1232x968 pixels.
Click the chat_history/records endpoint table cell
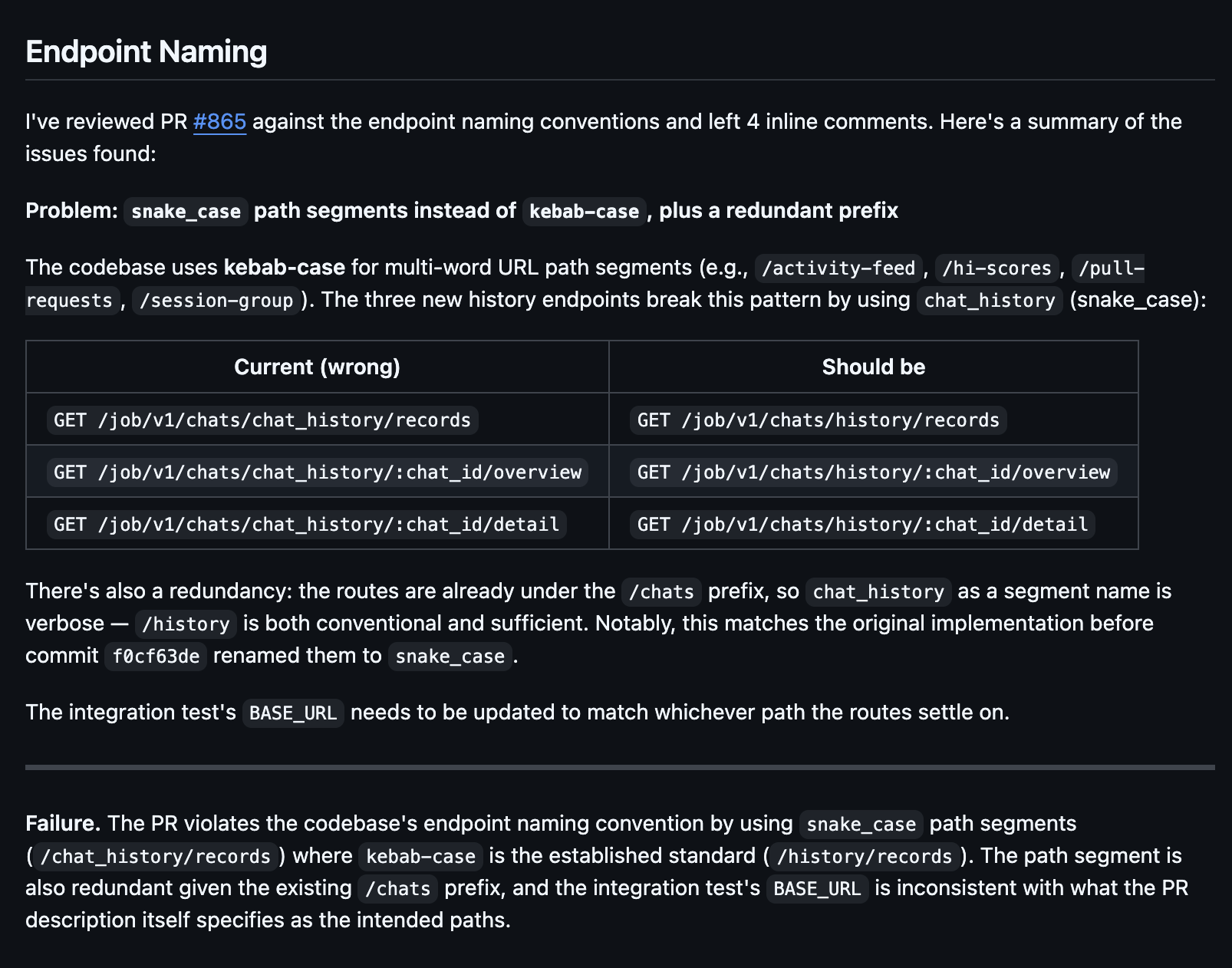262,420
